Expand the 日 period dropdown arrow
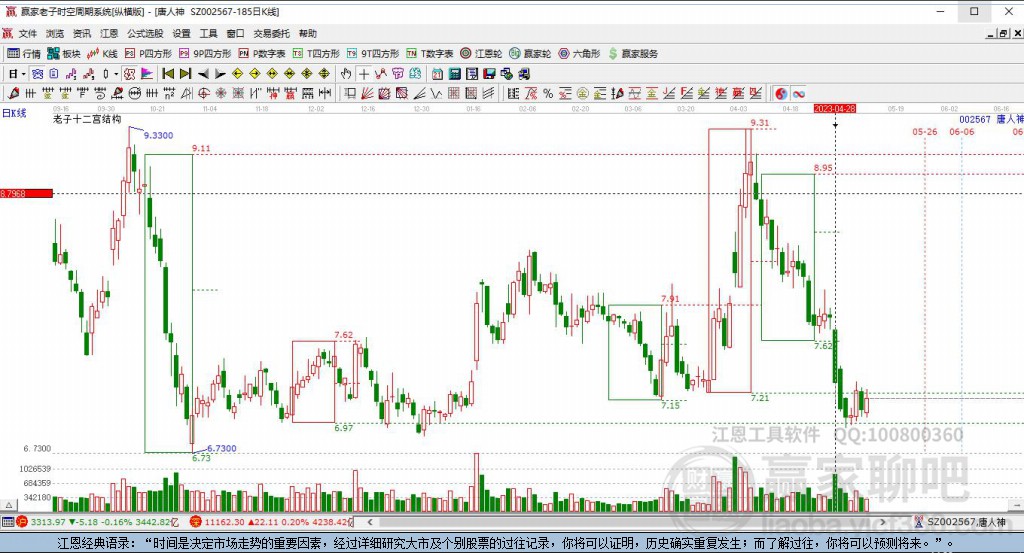The height and width of the screenshot is (553, 1024). click(24, 73)
